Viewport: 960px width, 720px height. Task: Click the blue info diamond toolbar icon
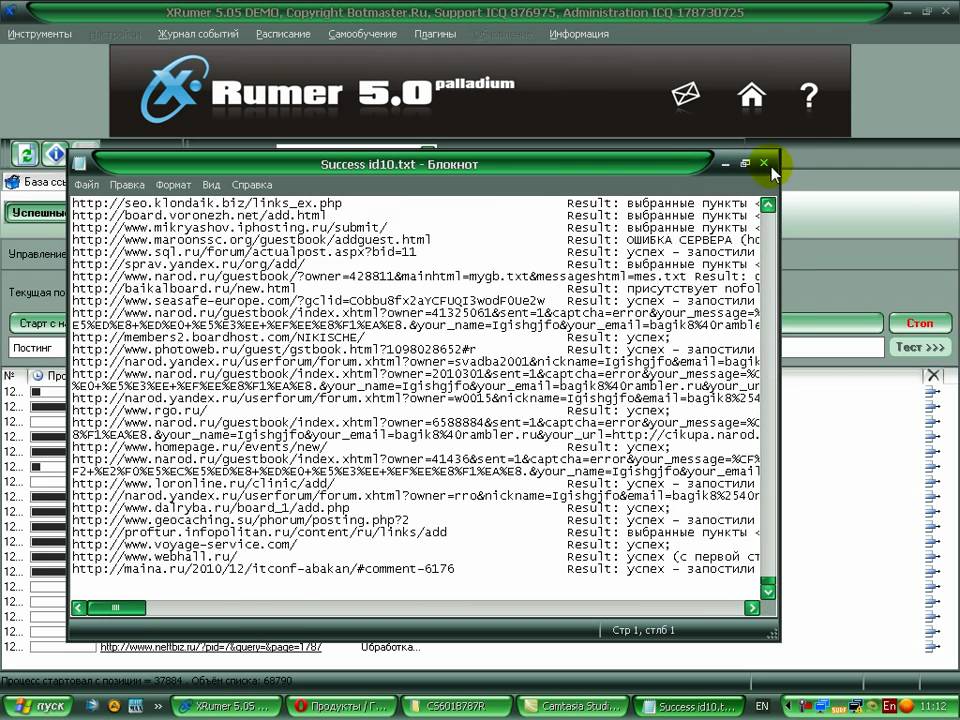(x=54, y=154)
